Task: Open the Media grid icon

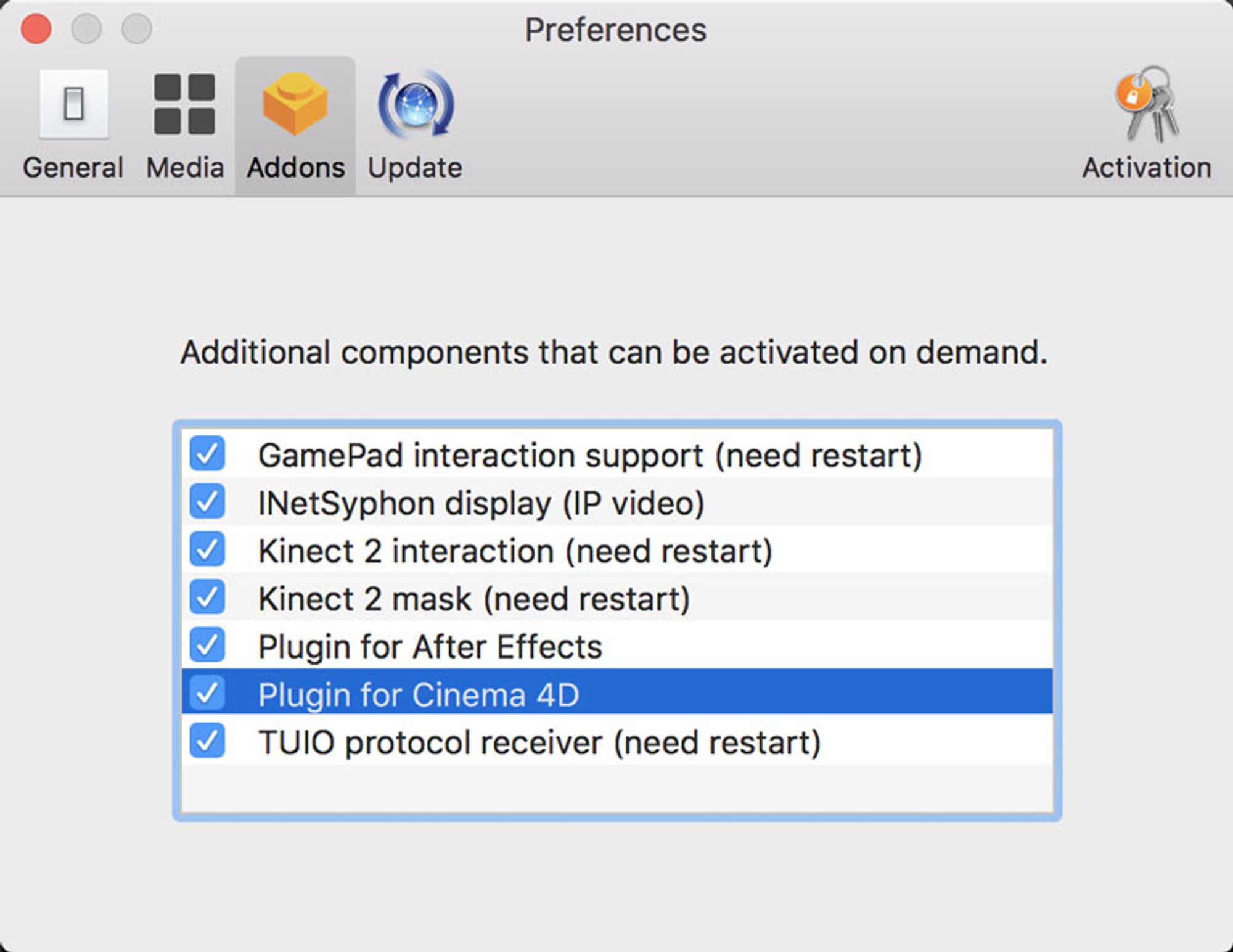Action: point(184,104)
